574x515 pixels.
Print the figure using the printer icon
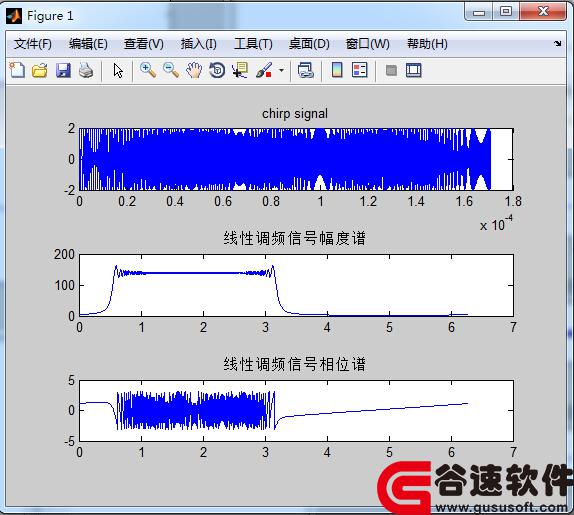pyautogui.click(x=86, y=70)
